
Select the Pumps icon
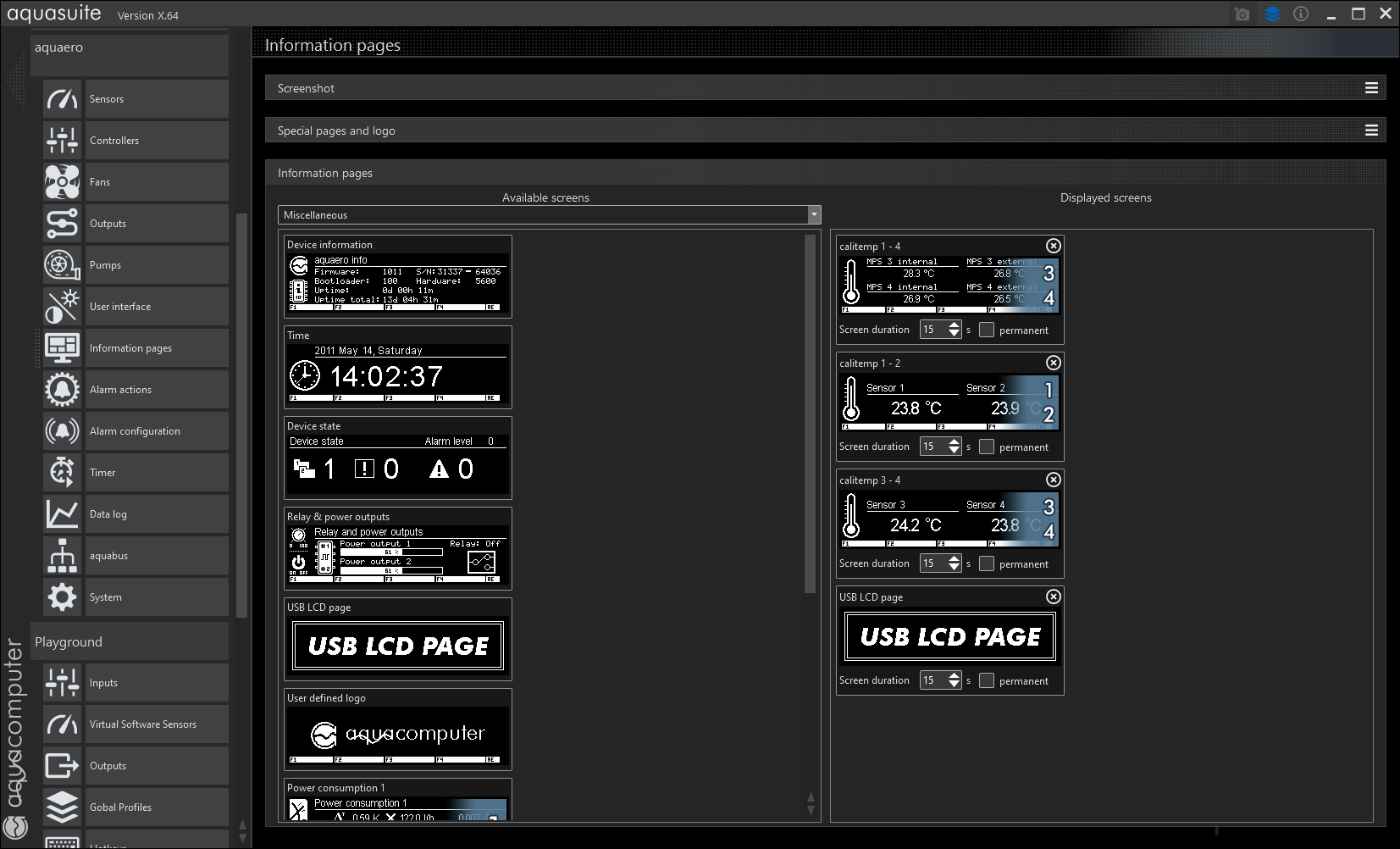pyautogui.click(x=62, y=265)
